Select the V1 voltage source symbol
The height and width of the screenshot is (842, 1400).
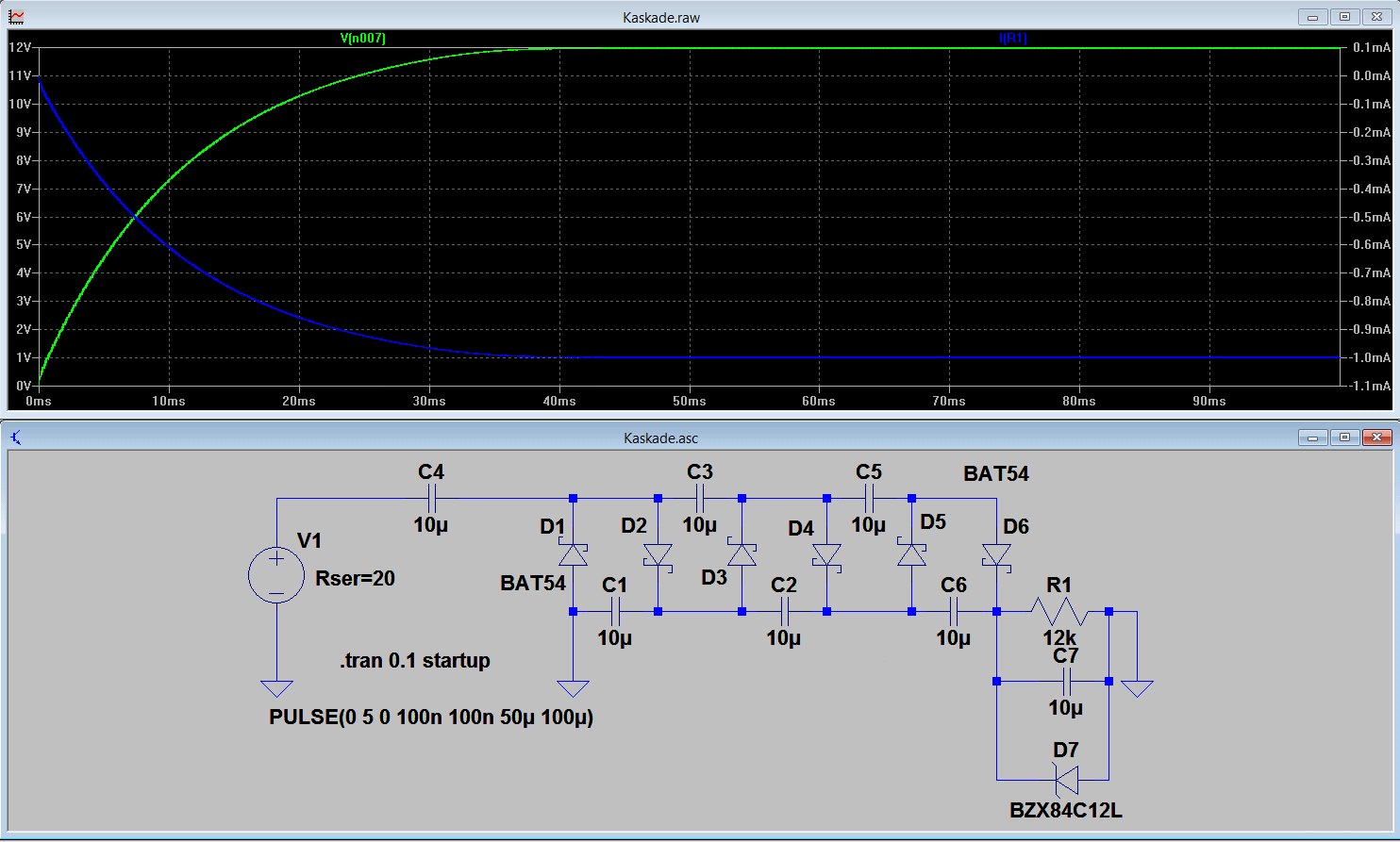(x=276, y=574)
